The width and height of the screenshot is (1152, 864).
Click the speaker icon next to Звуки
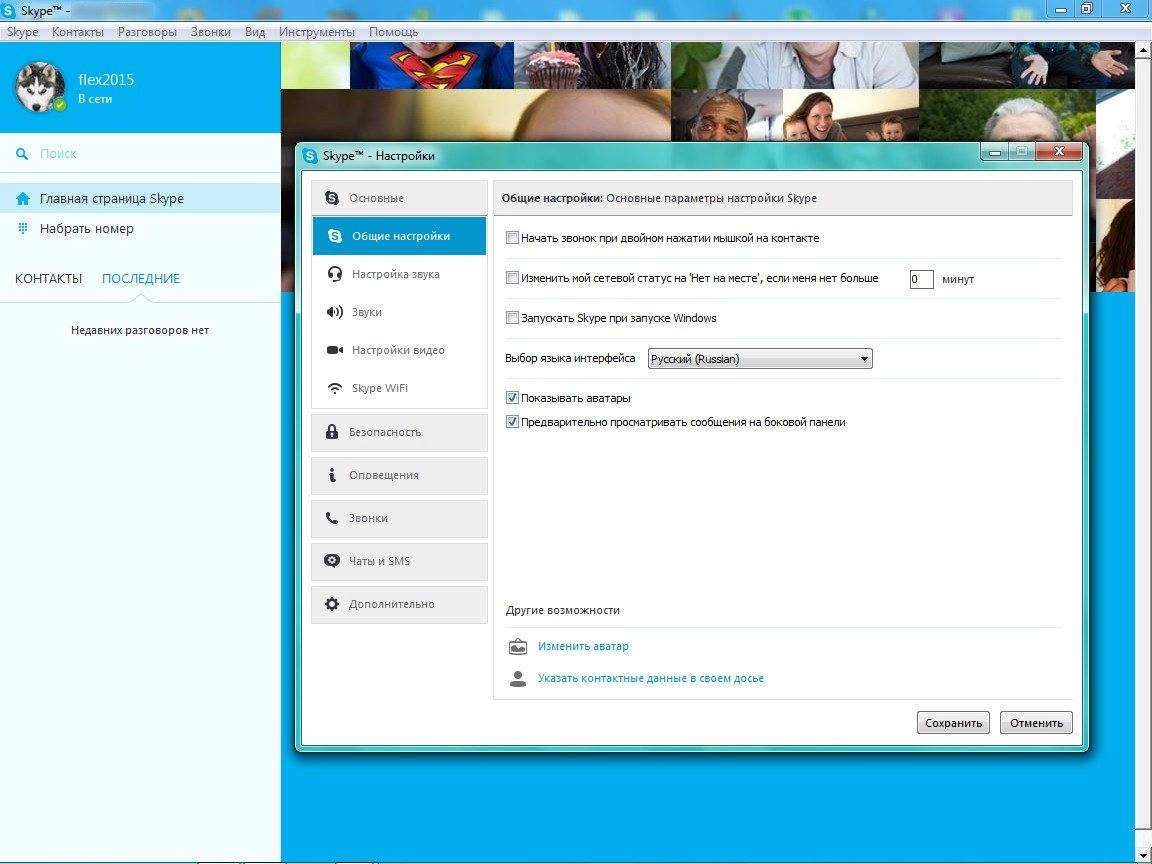334,312
